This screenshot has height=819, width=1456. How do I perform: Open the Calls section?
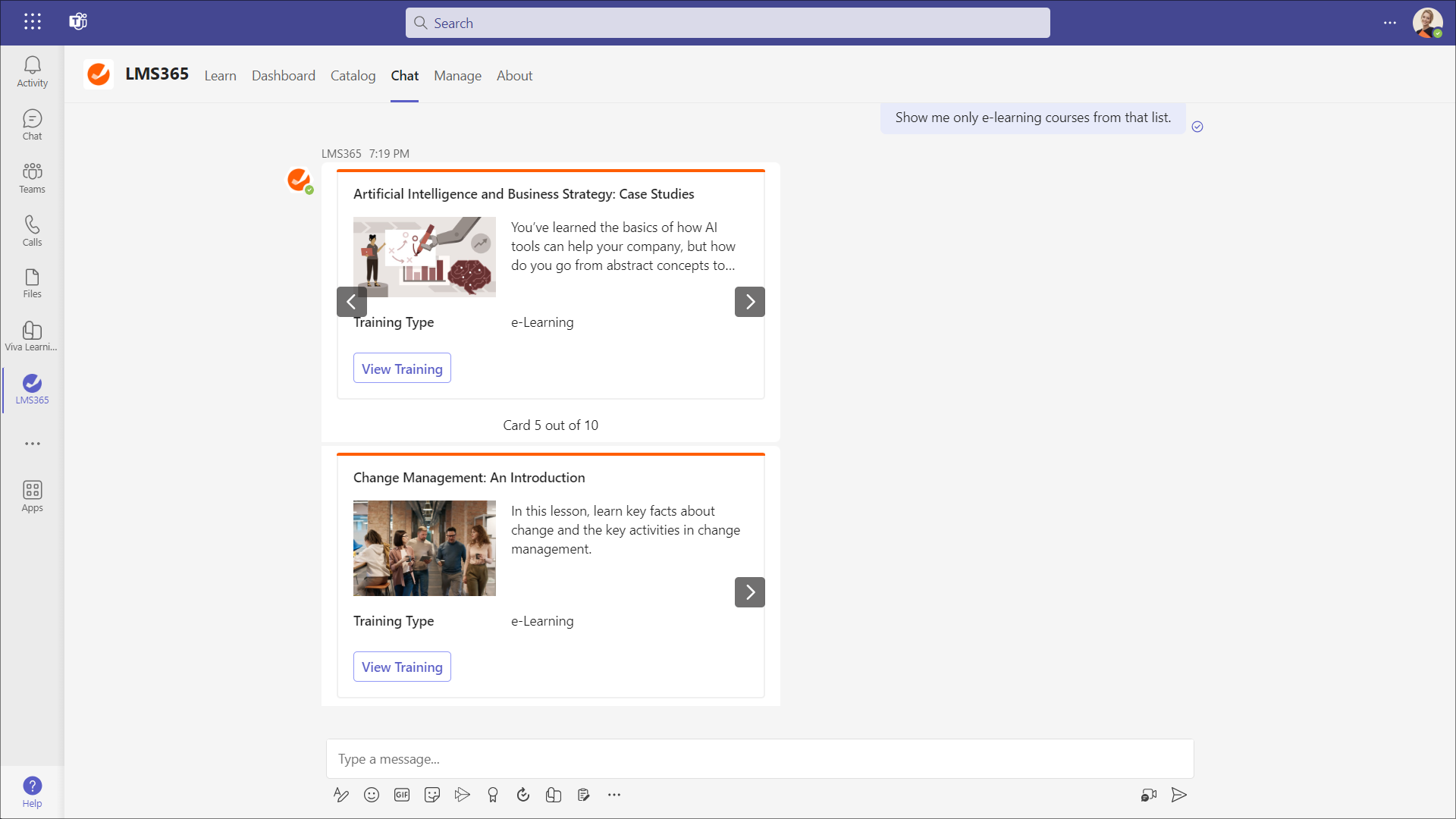pos(32,231)
